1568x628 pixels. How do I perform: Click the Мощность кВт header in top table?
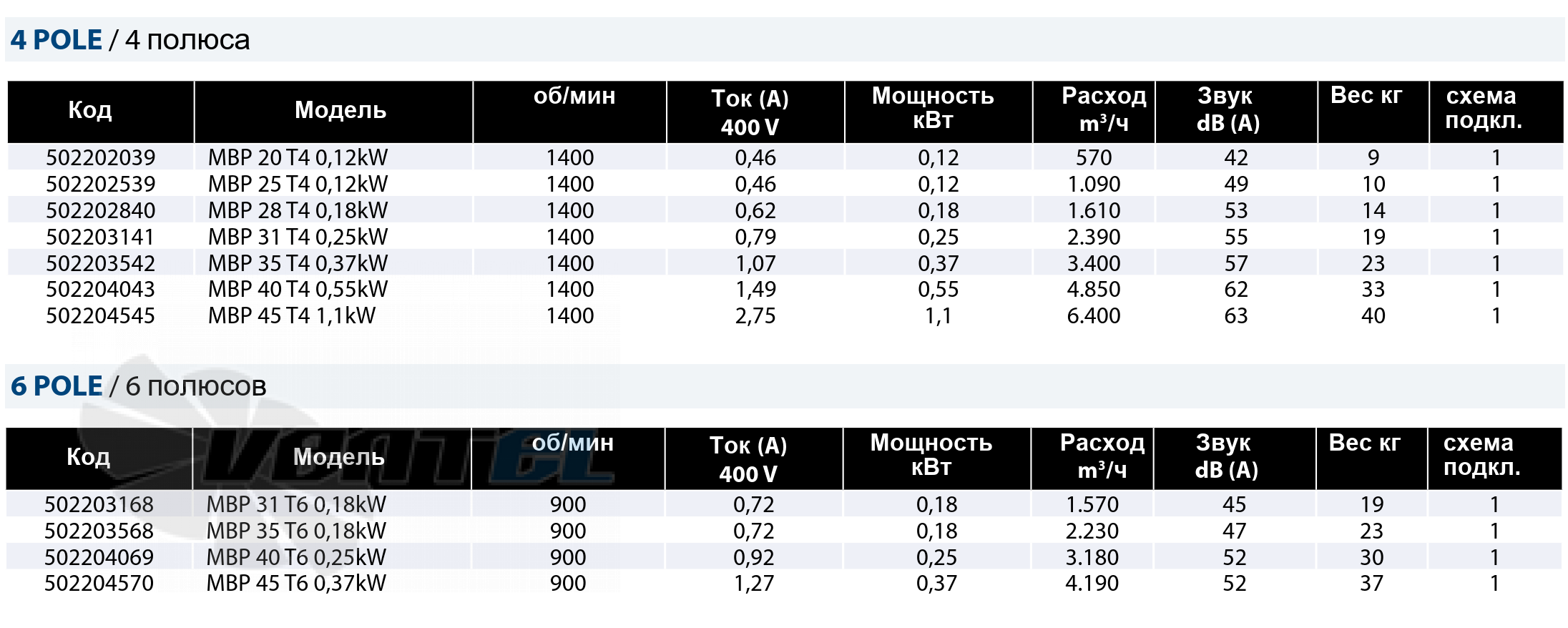click(933, 108)
